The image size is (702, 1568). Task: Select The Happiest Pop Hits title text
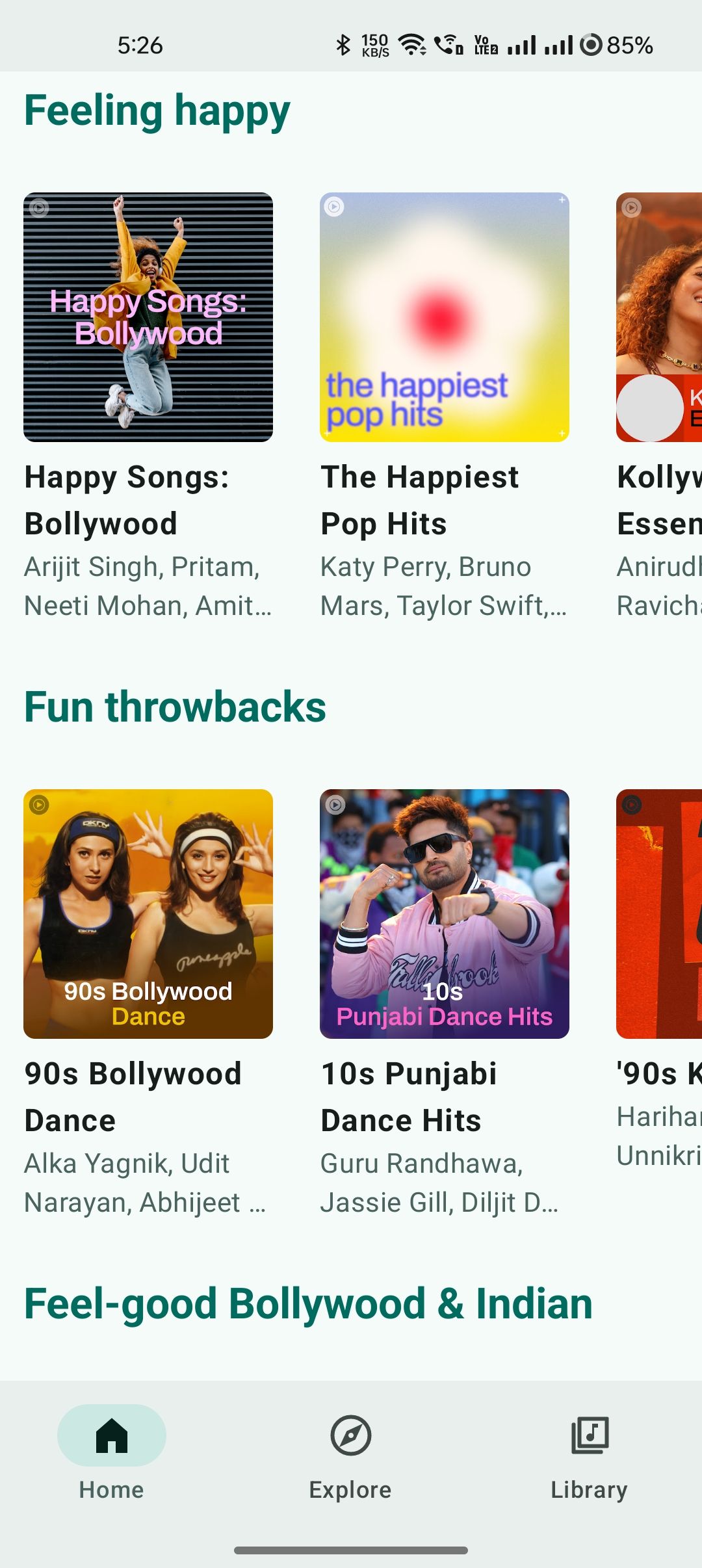pos(420,501)
